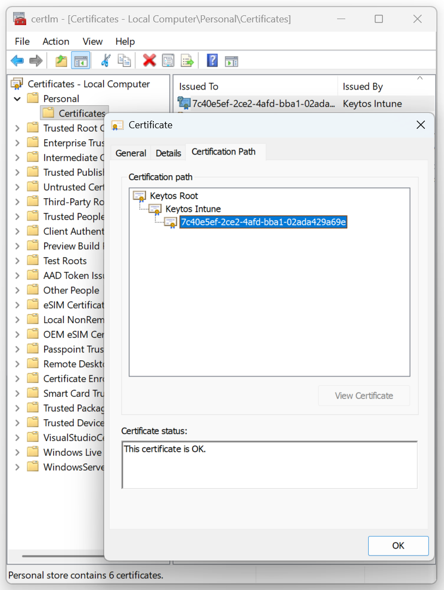Open the File menu
Screen dimensions: 444x590
pyautogui.click(x=22, y=41)
